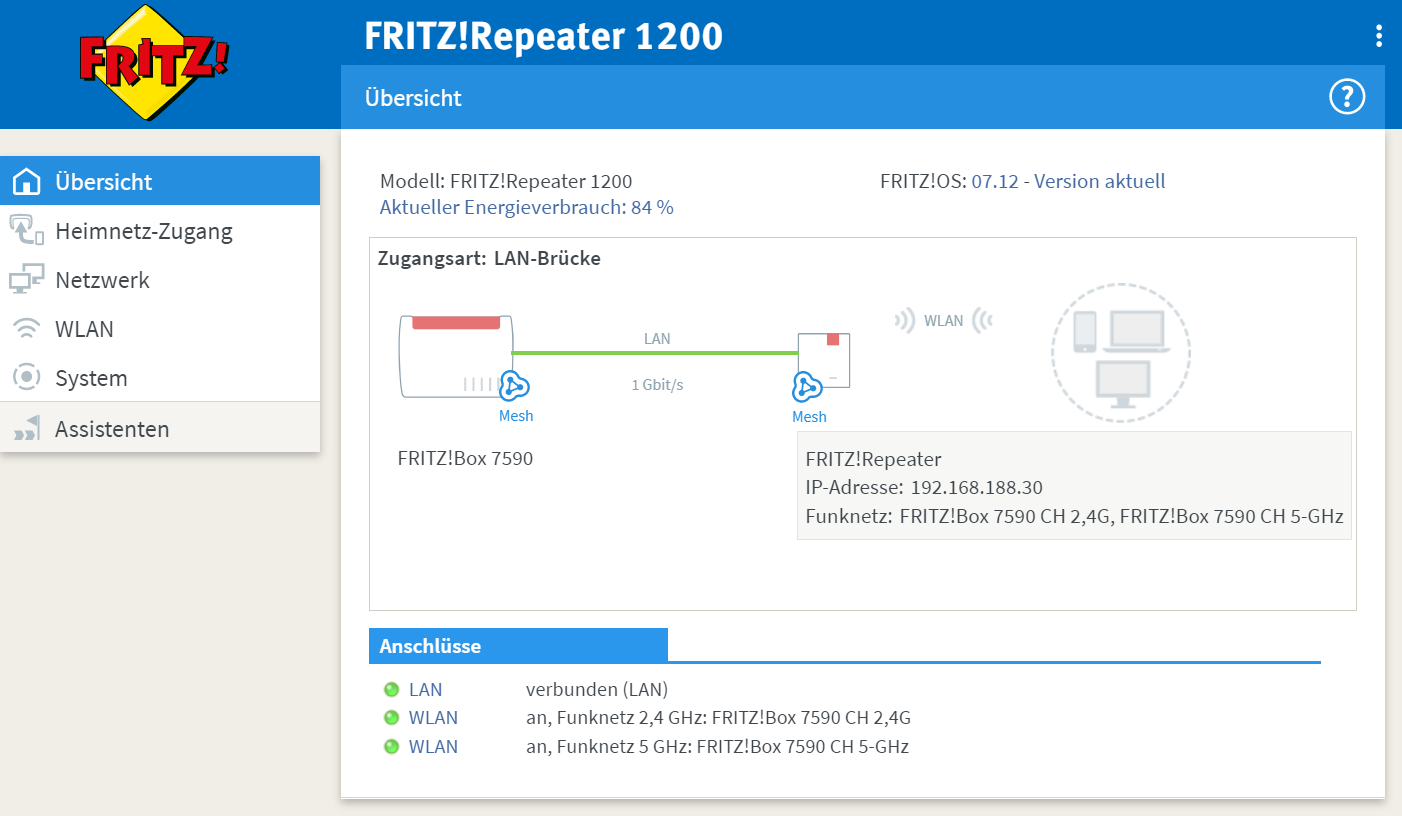Screen dimensions: 1402x816
Task: Click the FRITZ! logo
Action: (x=154, y=63)
